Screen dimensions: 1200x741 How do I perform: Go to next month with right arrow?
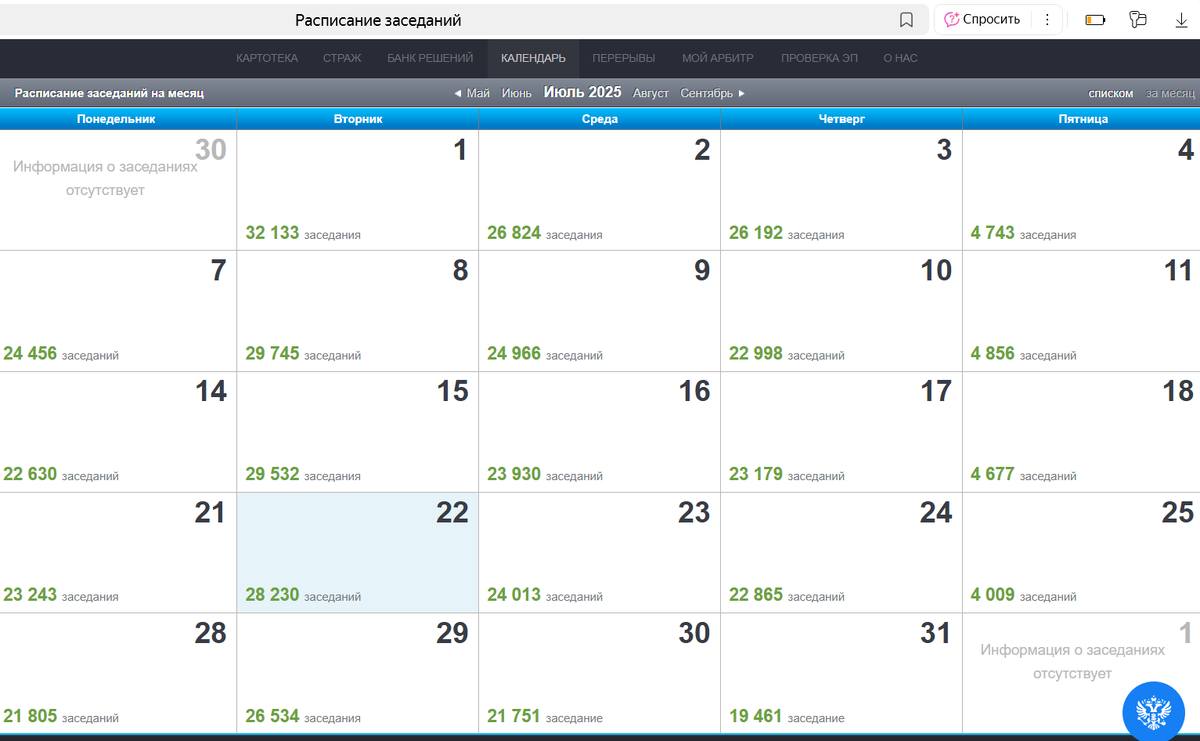[x=742, y=93]
